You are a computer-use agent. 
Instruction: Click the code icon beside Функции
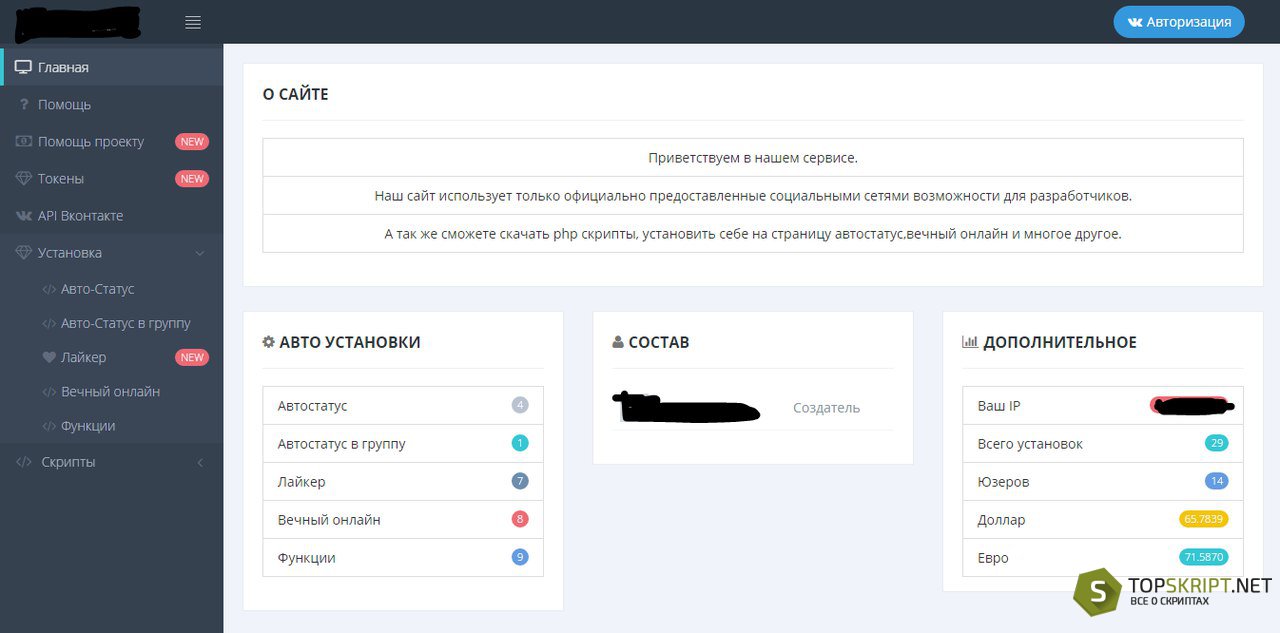point(49,425)
